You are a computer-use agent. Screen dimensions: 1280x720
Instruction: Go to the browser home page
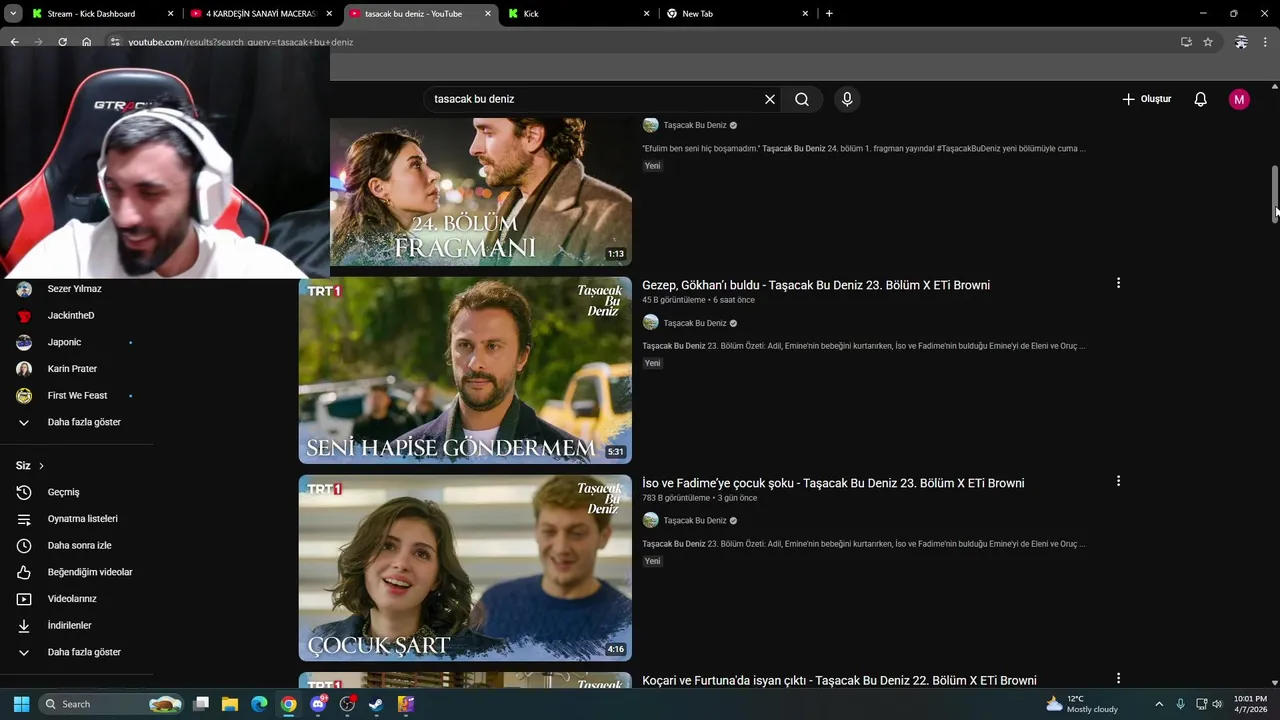pyautogui.click(x=87, y=42)
